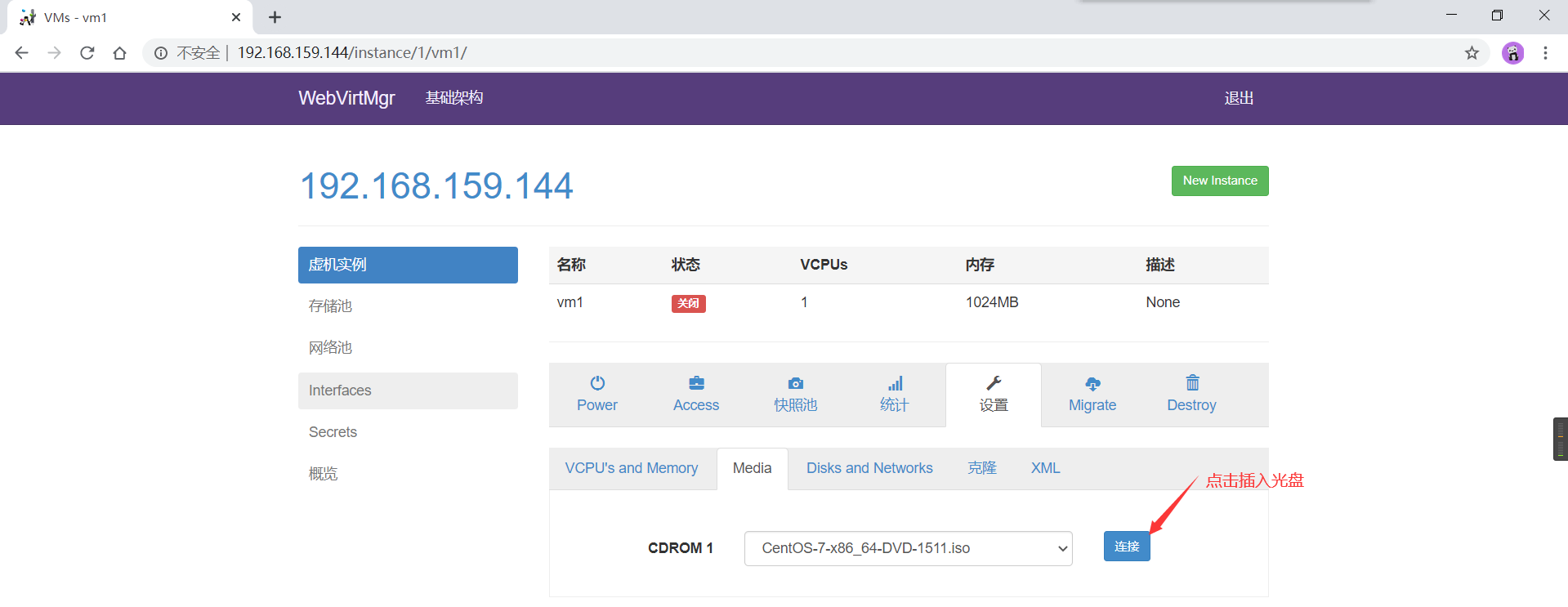
Task: Click 退出 logout link
Action: pyautogui.click(x=1239, y=98)
